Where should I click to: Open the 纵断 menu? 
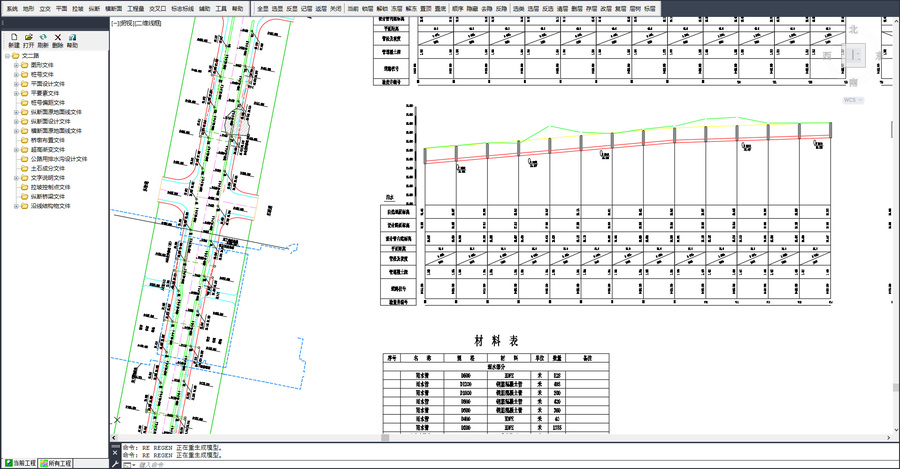[x=95, y=9]
